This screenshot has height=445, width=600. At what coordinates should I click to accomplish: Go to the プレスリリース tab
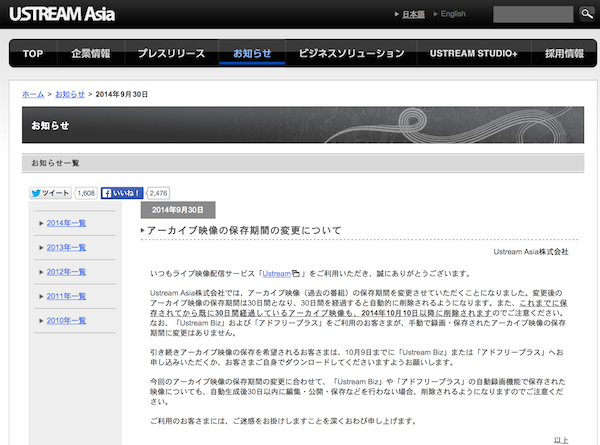[x=170, y=53]
